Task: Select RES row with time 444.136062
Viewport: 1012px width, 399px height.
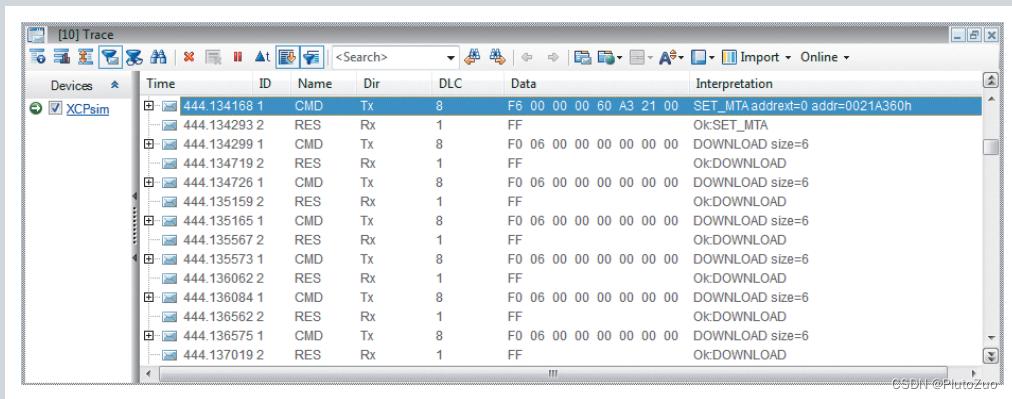Action: point(562,278)
